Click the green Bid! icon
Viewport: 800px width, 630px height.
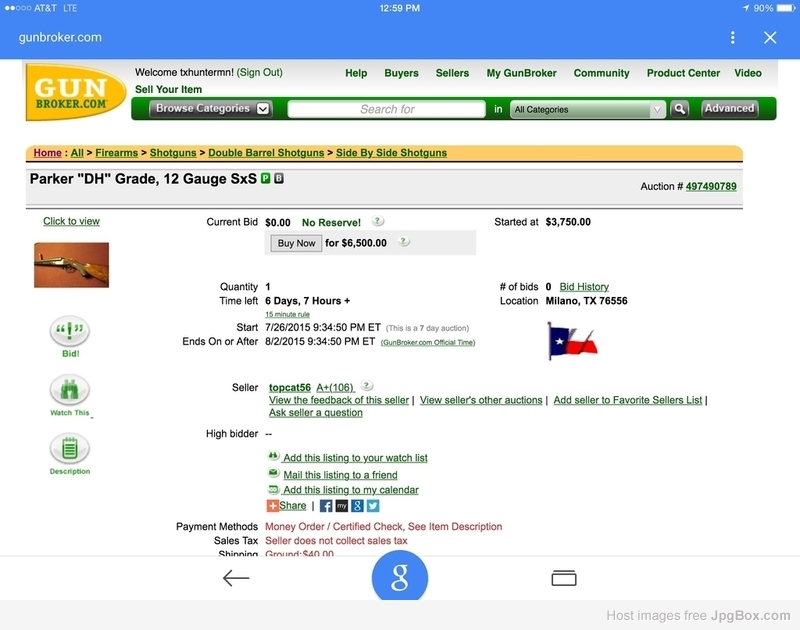click(x=70, y=333)
